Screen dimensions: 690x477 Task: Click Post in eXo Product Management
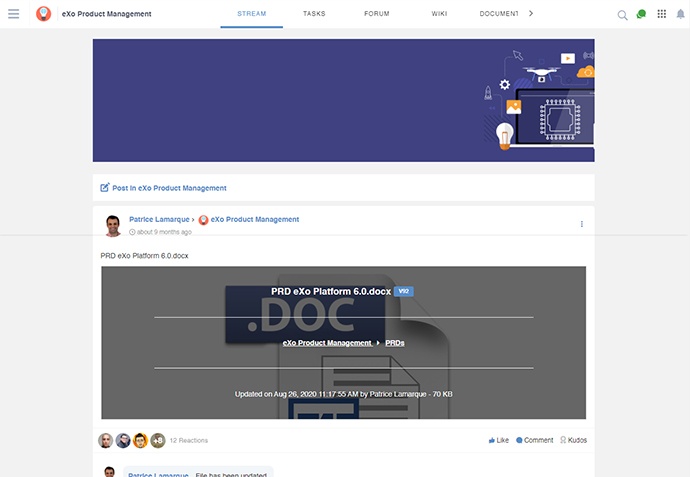[x=169, y=188]
